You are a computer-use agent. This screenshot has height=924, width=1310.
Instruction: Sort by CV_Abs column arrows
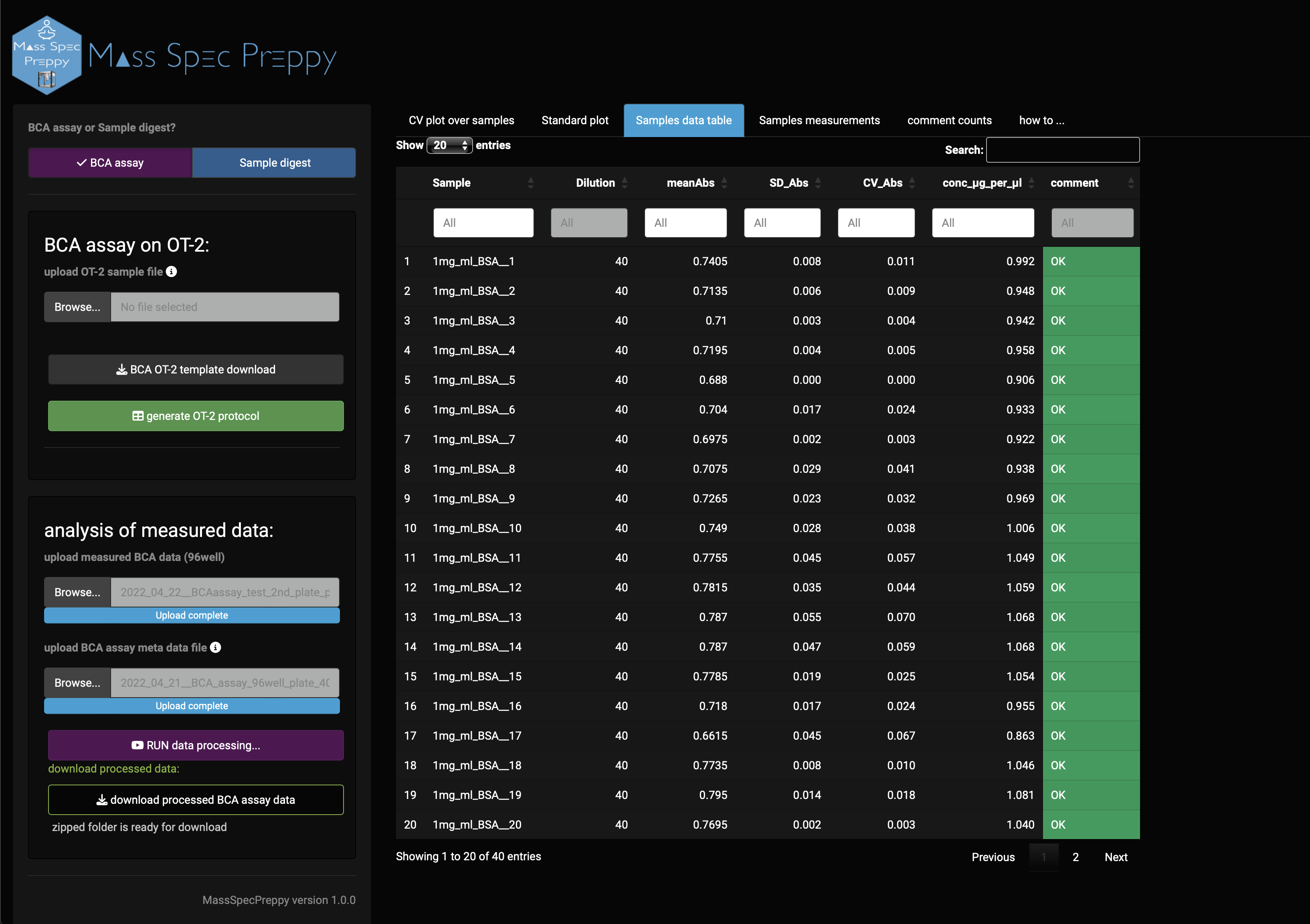point(912,183)
